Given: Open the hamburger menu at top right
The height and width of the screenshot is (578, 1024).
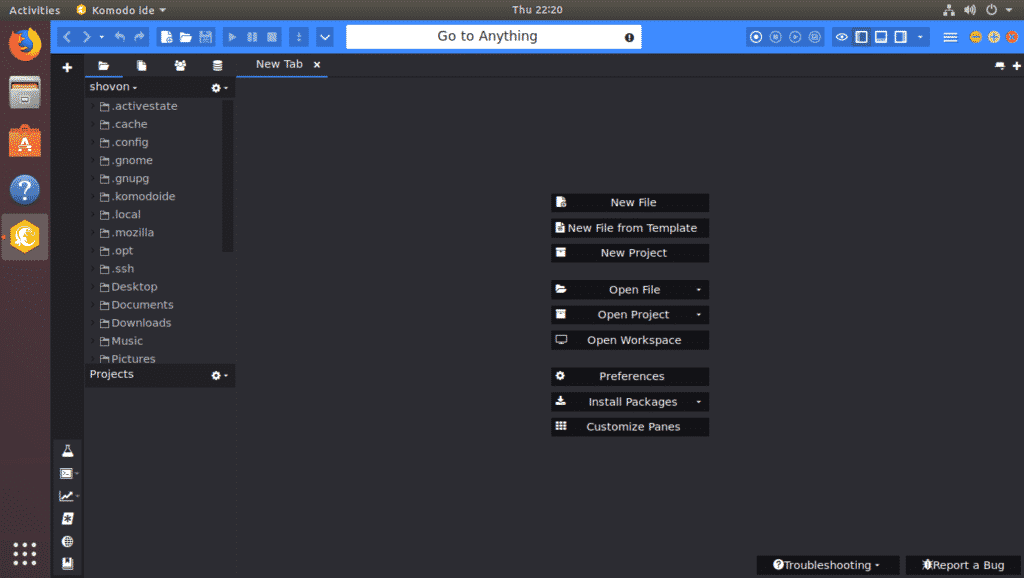Looking at the screenshot, I should [950, 37].
